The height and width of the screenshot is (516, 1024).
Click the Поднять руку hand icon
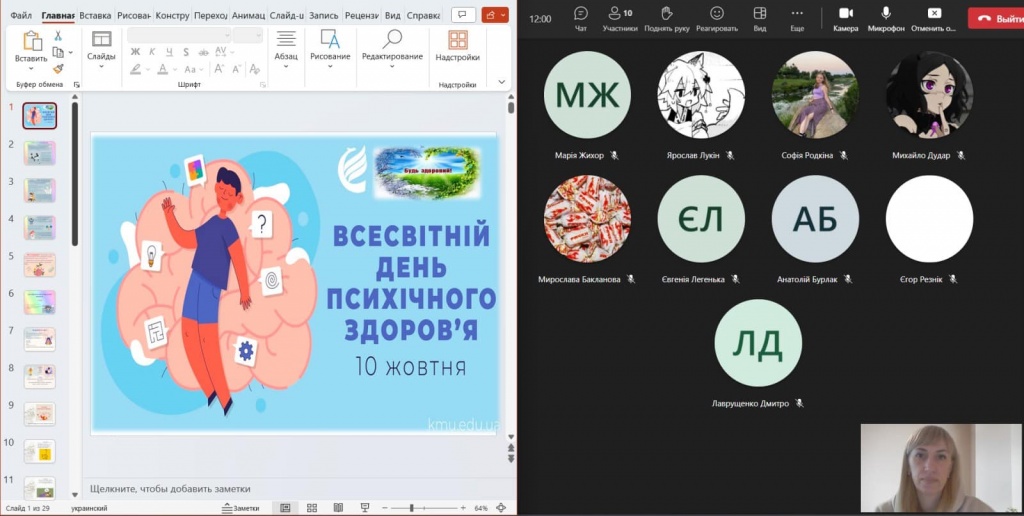[667, 18]
